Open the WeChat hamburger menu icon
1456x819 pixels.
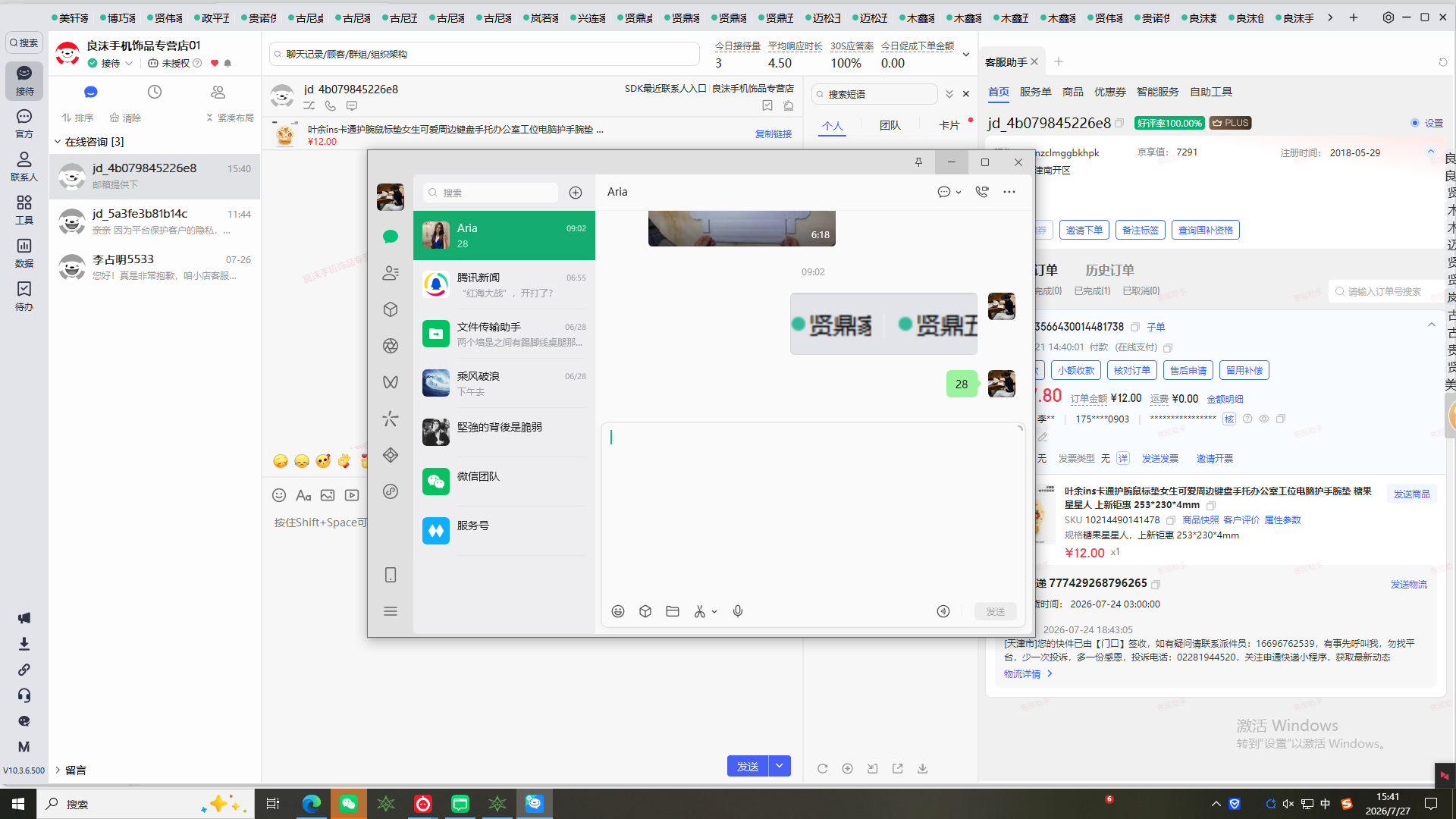(391, 611)
